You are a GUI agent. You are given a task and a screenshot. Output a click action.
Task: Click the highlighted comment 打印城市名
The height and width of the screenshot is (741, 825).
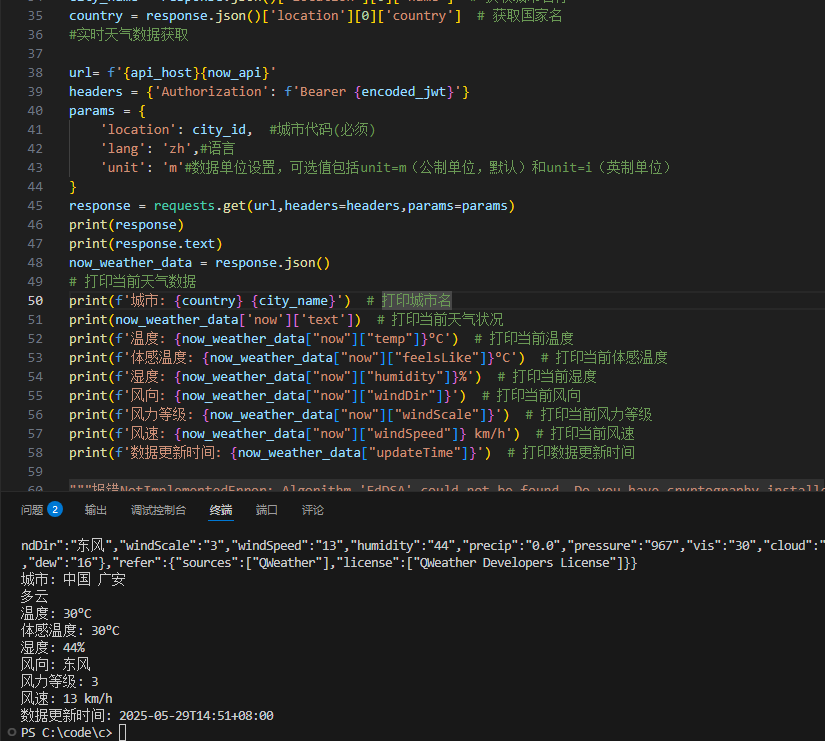click(416, 301)
